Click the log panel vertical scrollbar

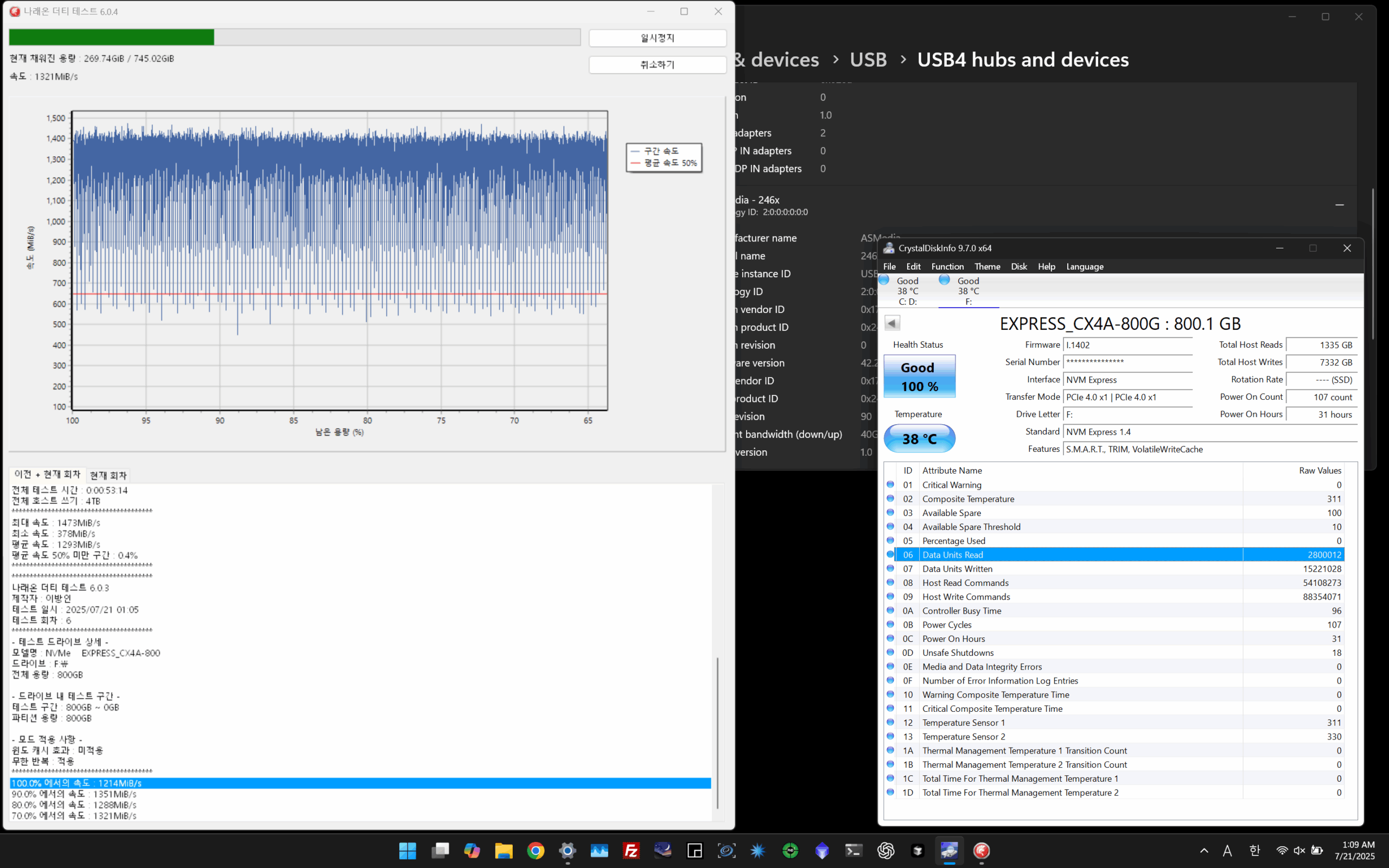[x=717, y=732]
